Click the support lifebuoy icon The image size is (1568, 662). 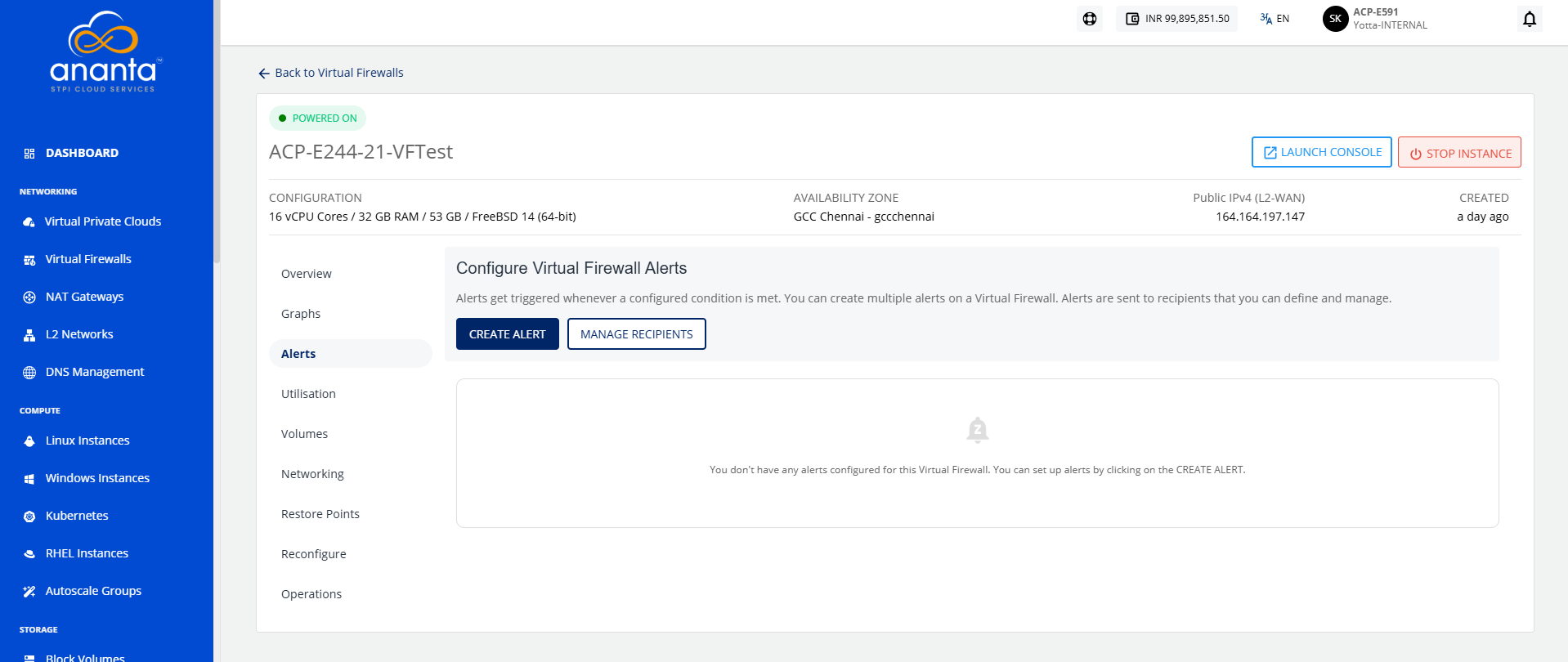(1090, 19)
